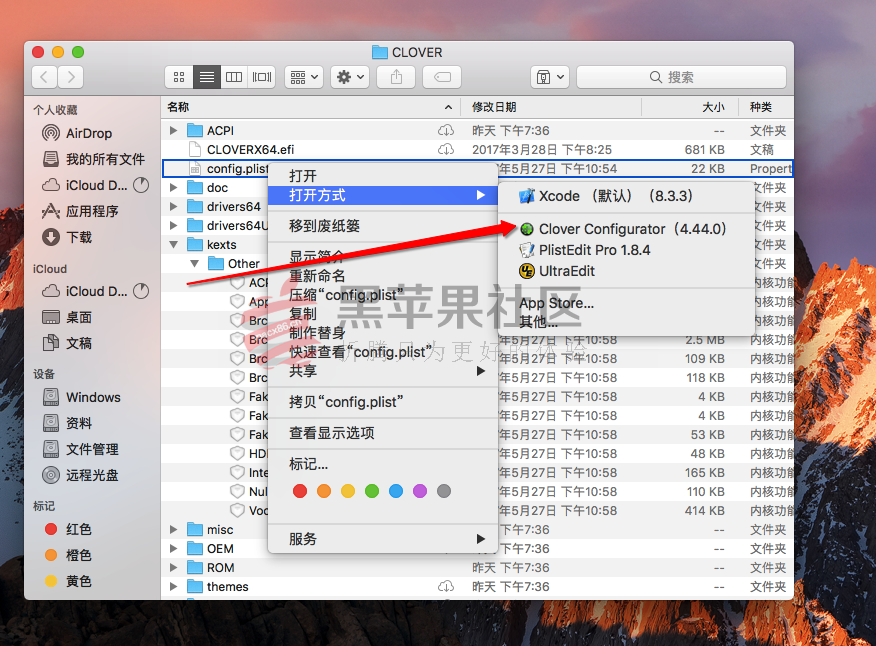Choose 共享 in the context menu
Viewport: 876px width, 646px height.
[383, 371]
